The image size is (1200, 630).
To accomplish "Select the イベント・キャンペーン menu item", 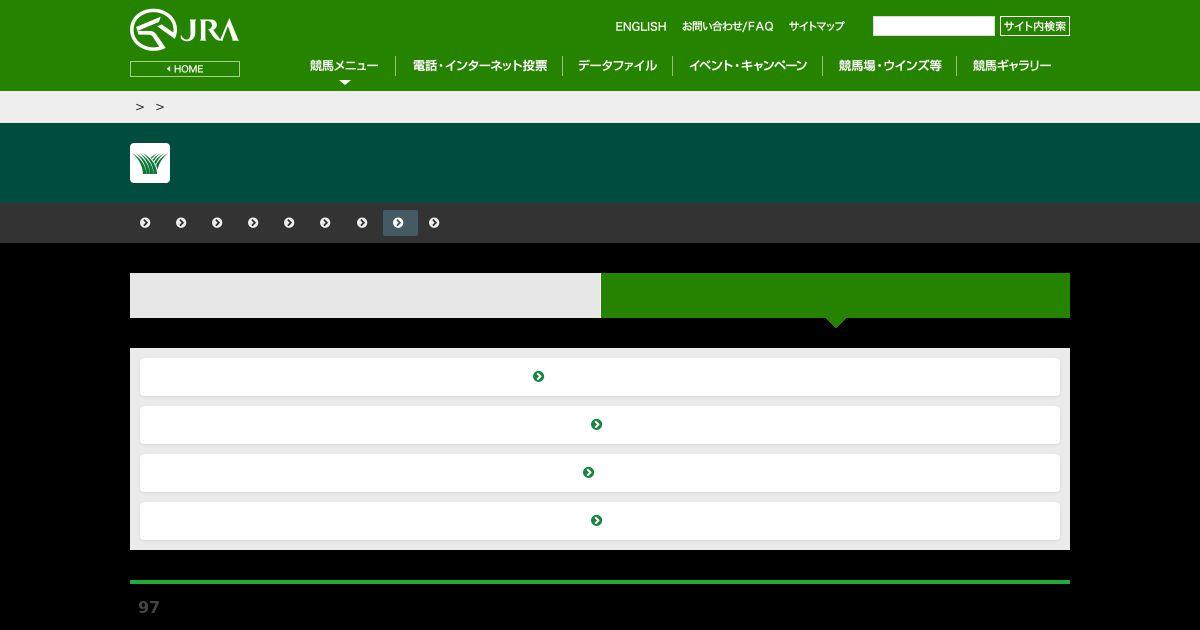I will [748, 66].
